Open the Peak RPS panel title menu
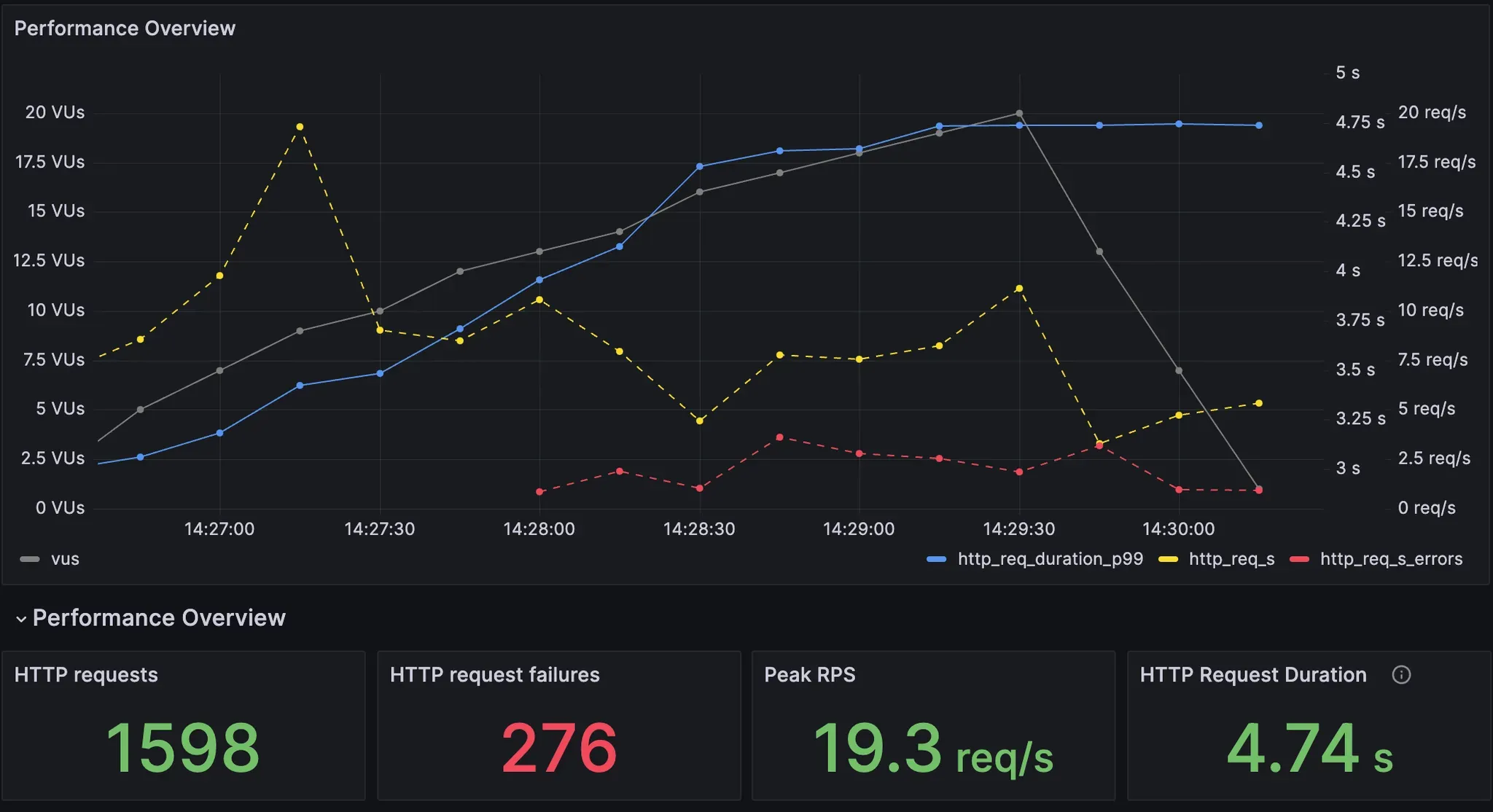1493x812 pixels. click(x=809, y=675)
